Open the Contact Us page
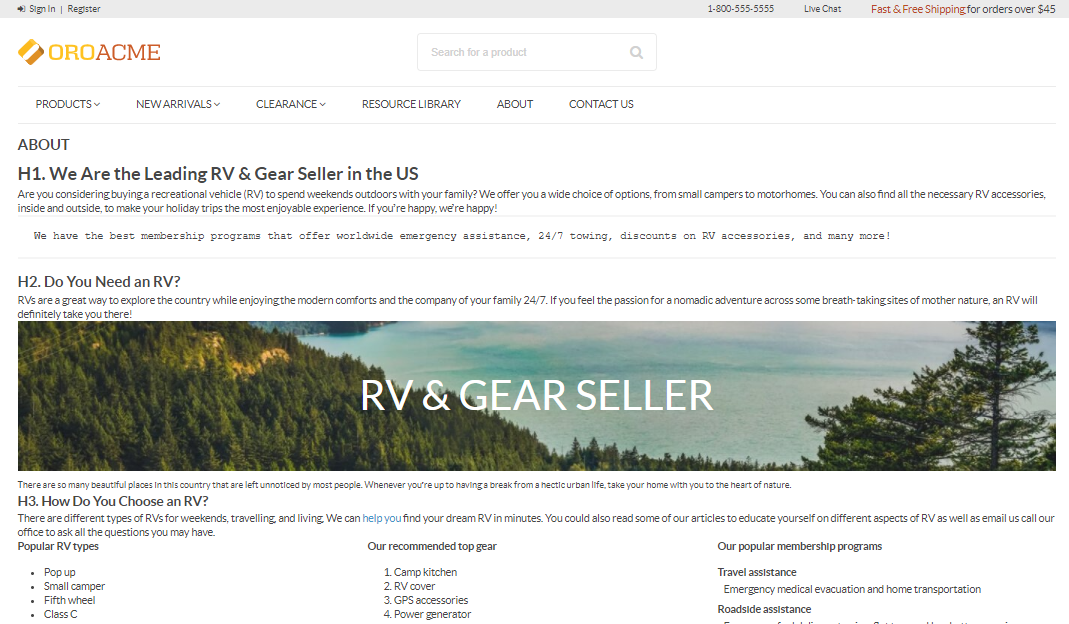This screenshot has width=1069, height=624. [601, 104]
